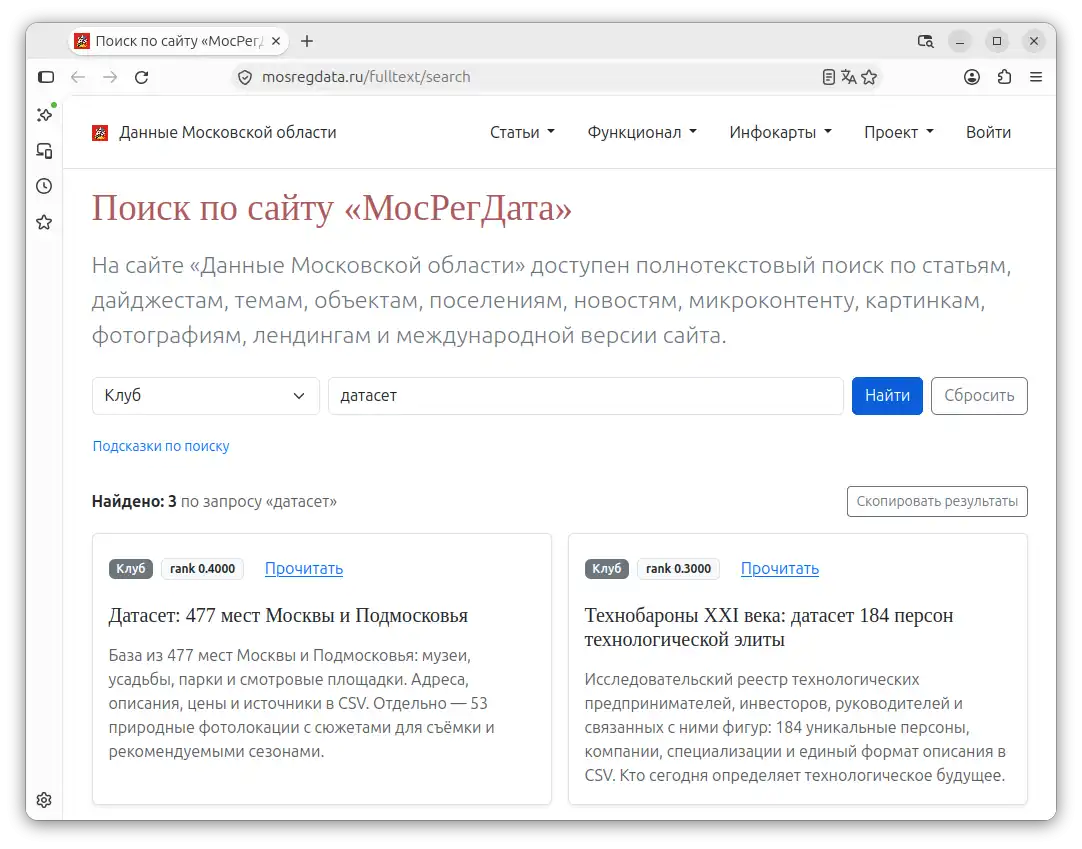This screenshot has height=849, width=1082.
Task: Open the Подсказки по поиску link
Action: pos(161,447)
